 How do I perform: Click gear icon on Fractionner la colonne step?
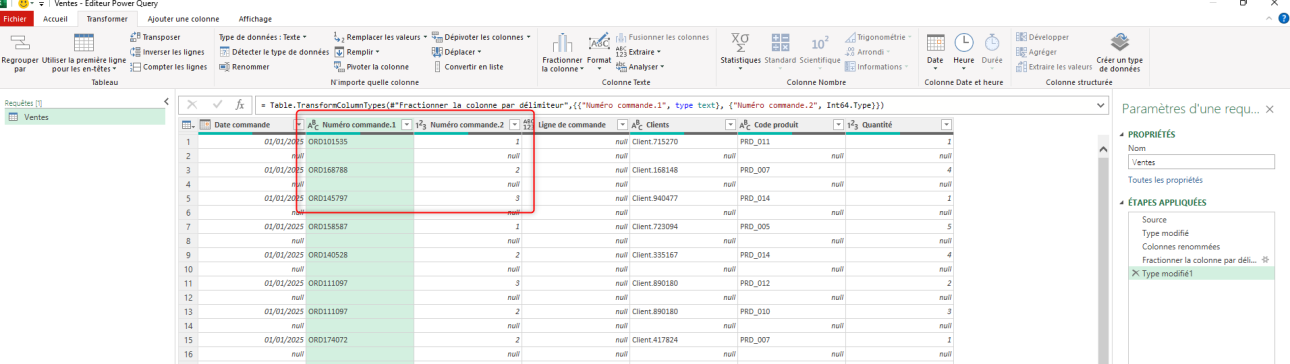(x=1264, y=259)
